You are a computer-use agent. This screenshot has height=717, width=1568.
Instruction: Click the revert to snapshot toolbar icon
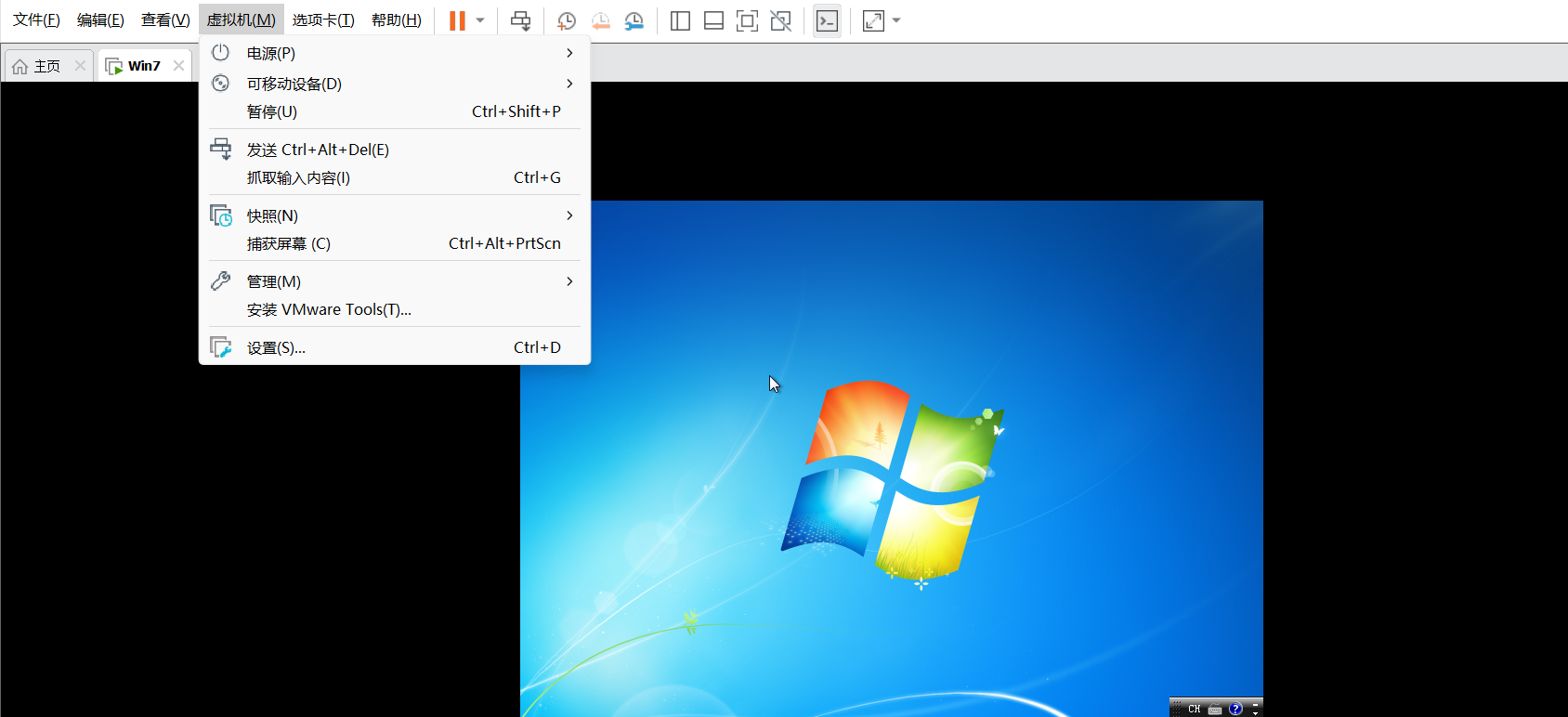[x=600, y=20]
